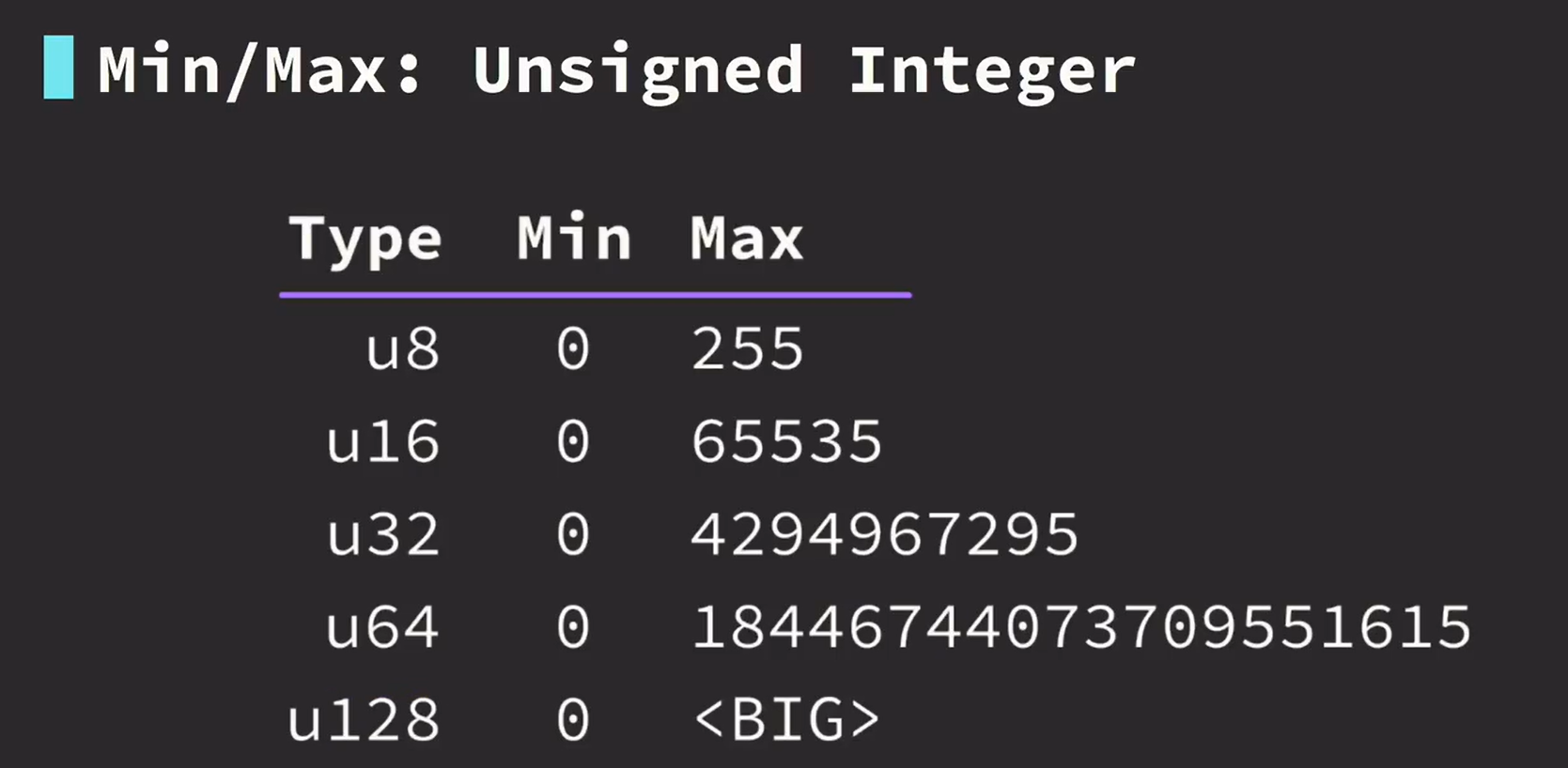
Task: Click the u16 type label
Action: coord(382,441)
